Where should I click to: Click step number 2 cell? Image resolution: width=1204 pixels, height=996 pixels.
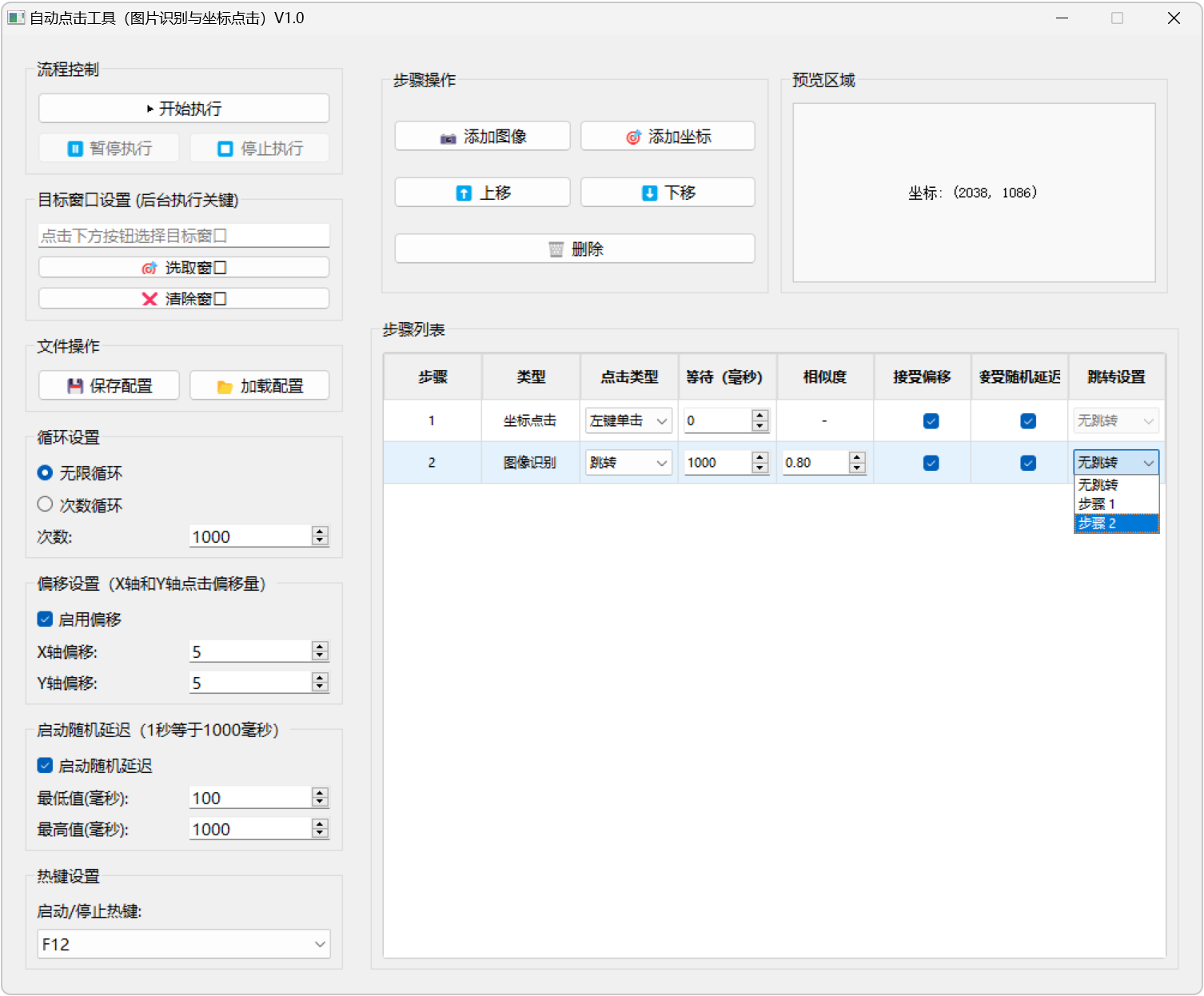[x=433, y=463]
